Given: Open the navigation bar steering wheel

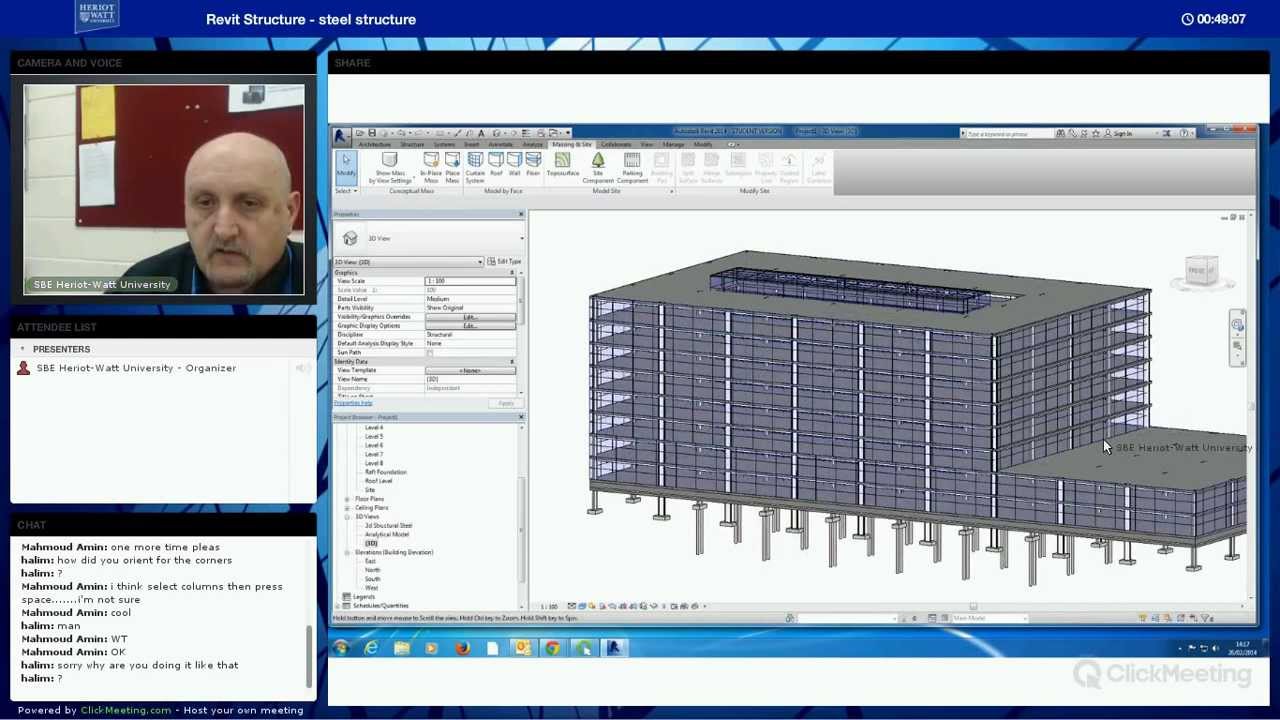Looking at the screenshot, I should click(1238, 325).
